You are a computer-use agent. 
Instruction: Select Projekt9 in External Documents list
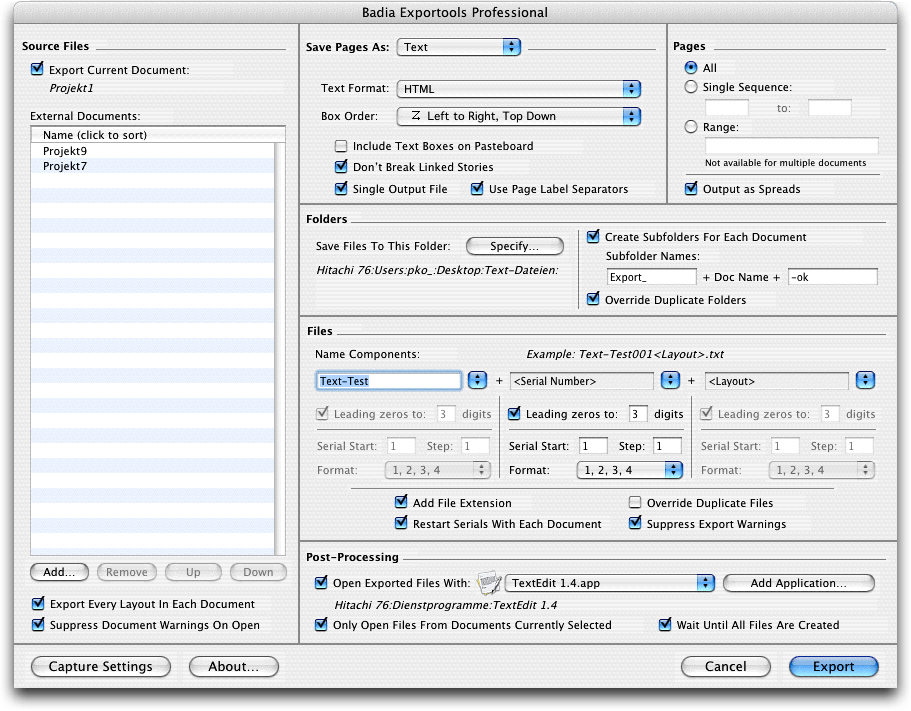point(152,150)
